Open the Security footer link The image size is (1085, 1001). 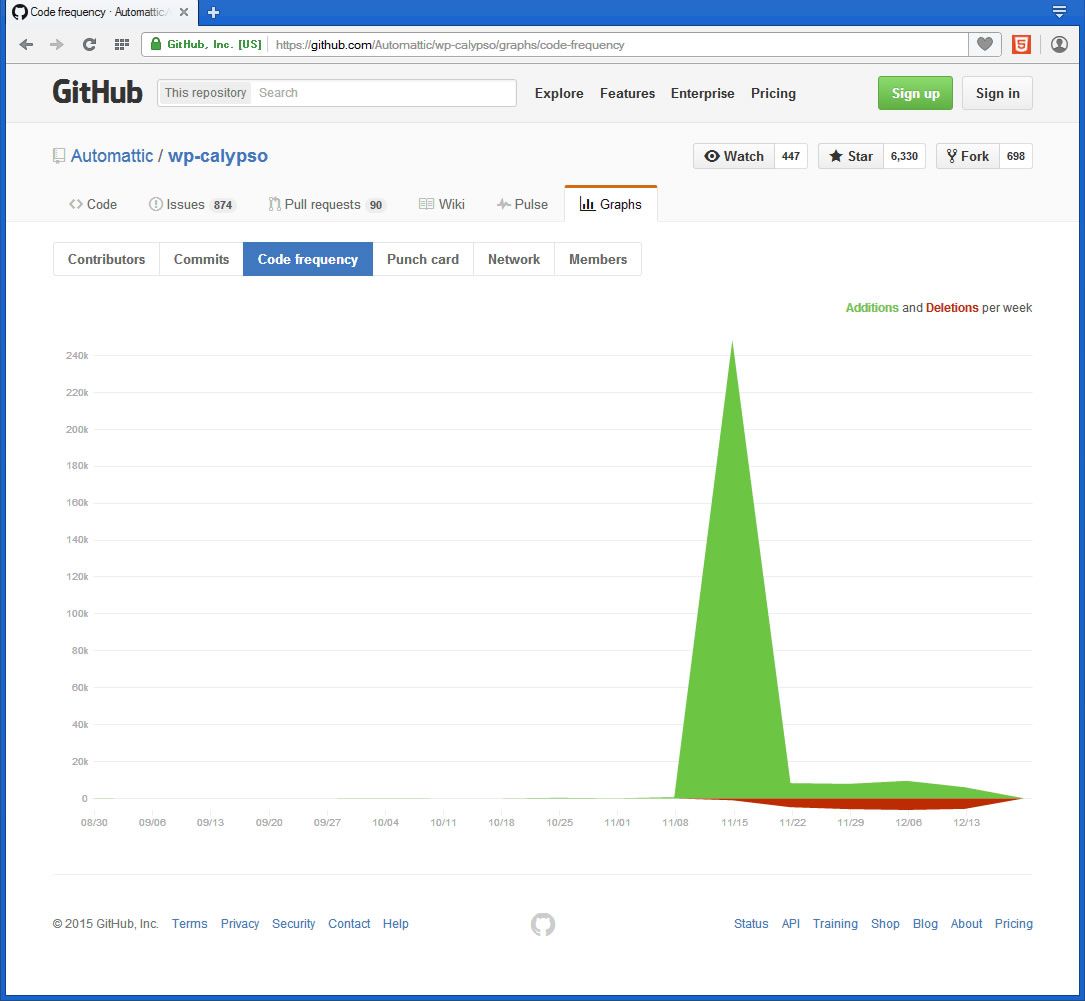point(293,924)
